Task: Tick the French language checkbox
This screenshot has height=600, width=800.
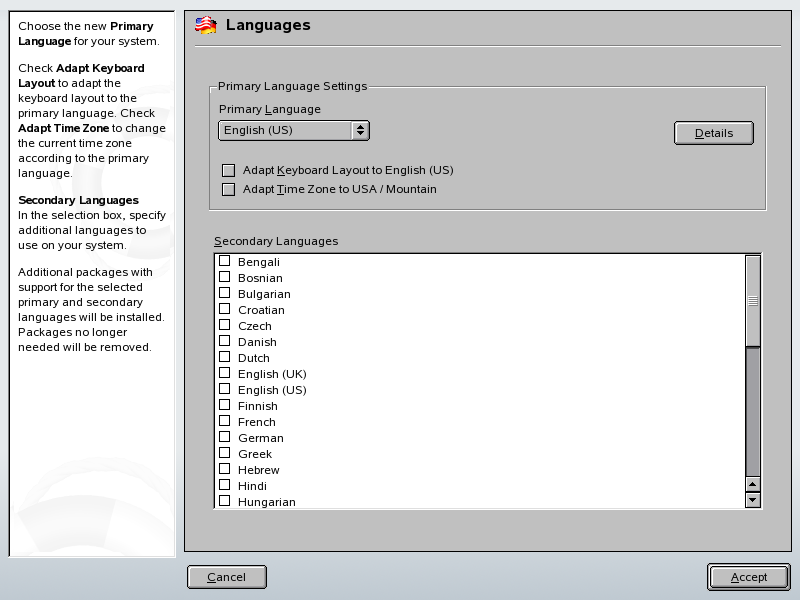Action: tap(225, 421)
